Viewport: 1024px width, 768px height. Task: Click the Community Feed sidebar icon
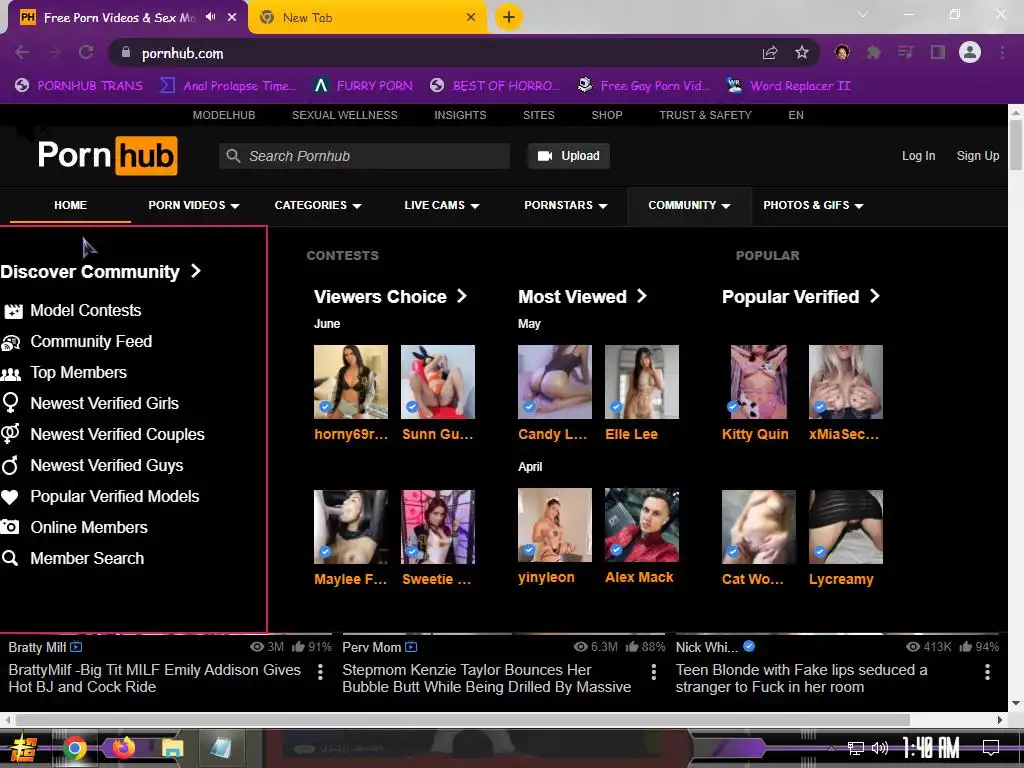pos(11,342)
